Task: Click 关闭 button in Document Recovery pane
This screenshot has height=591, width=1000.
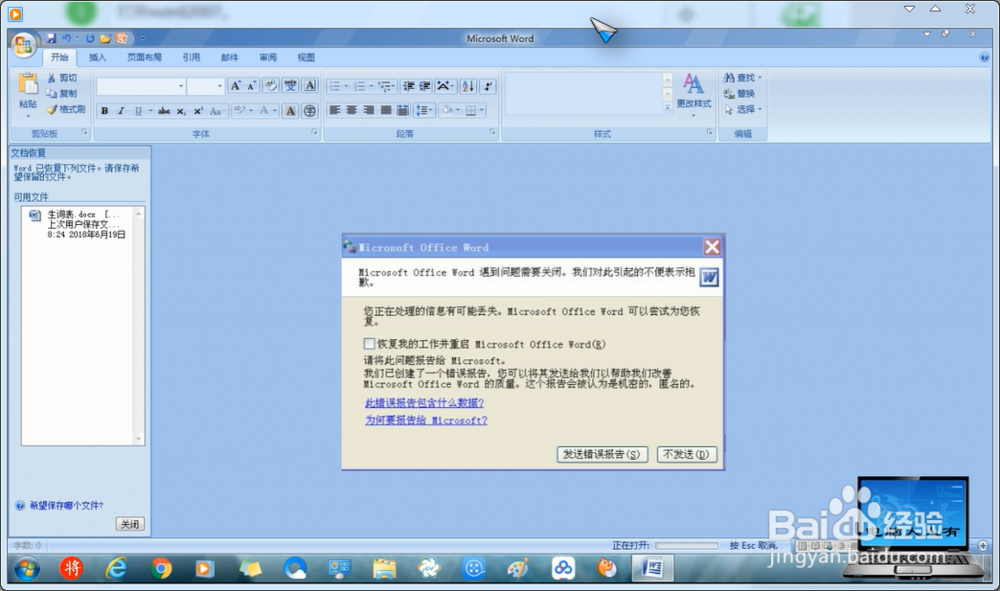Action: [130, 524]
